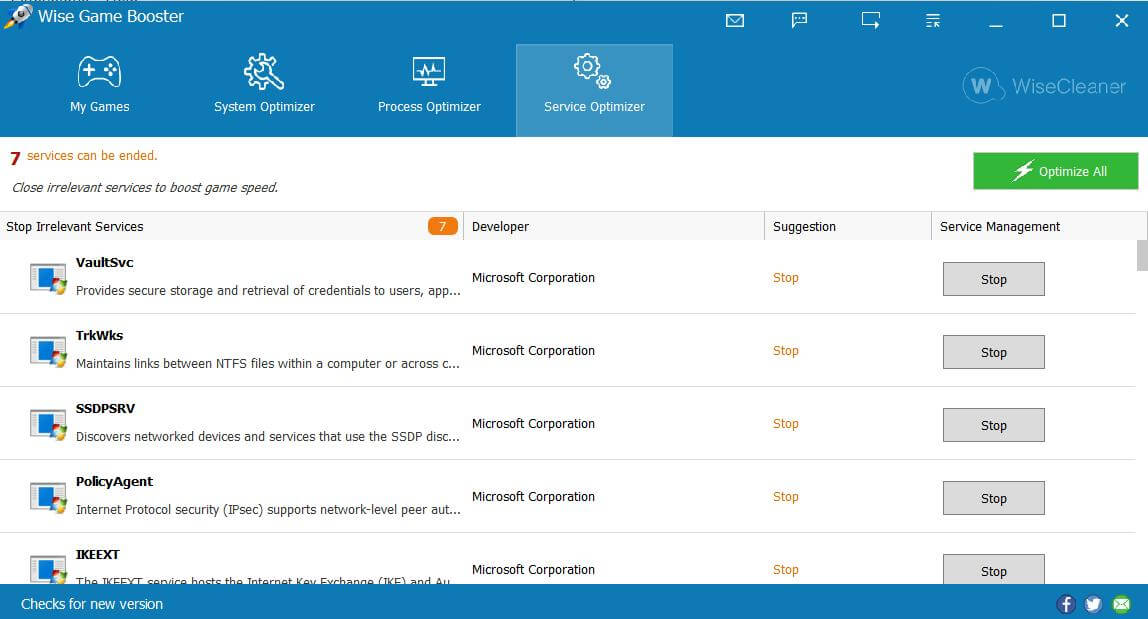This screenshot has height=619, width=1148.
Task: Open the feedback chat bubble icon
Action: 800,20
